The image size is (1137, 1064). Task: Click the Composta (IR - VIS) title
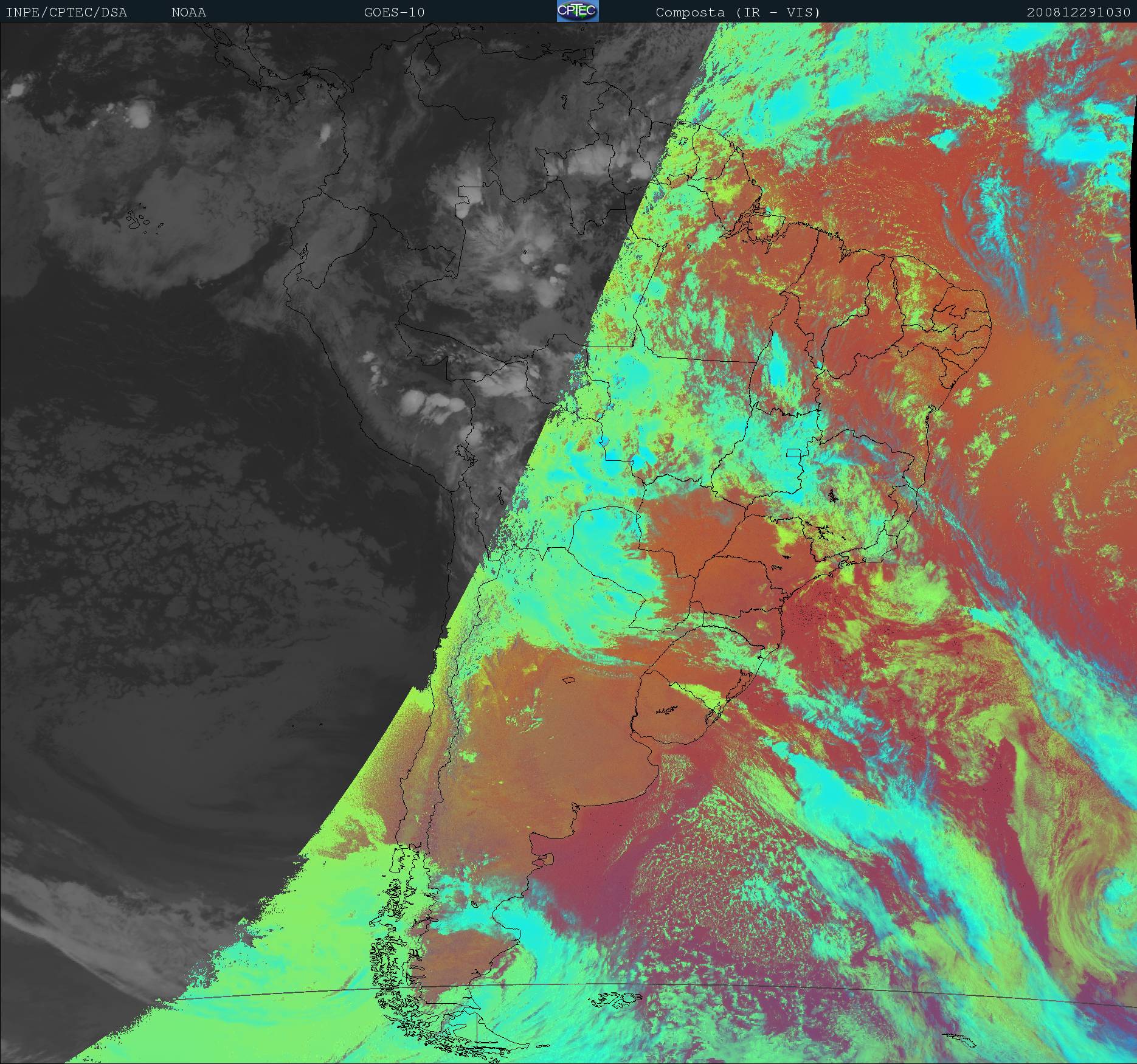click(x=738, y=12)
